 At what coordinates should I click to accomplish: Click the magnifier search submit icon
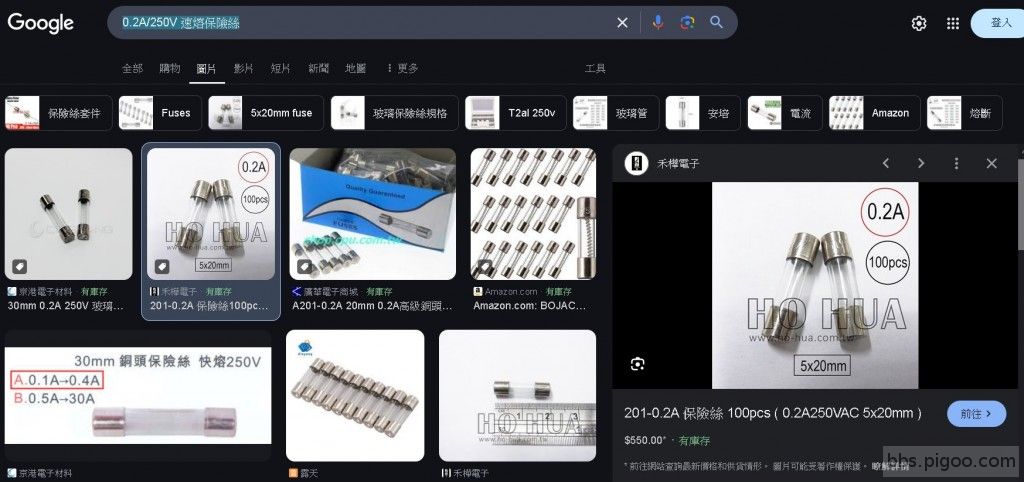click(x=716, y=23)
